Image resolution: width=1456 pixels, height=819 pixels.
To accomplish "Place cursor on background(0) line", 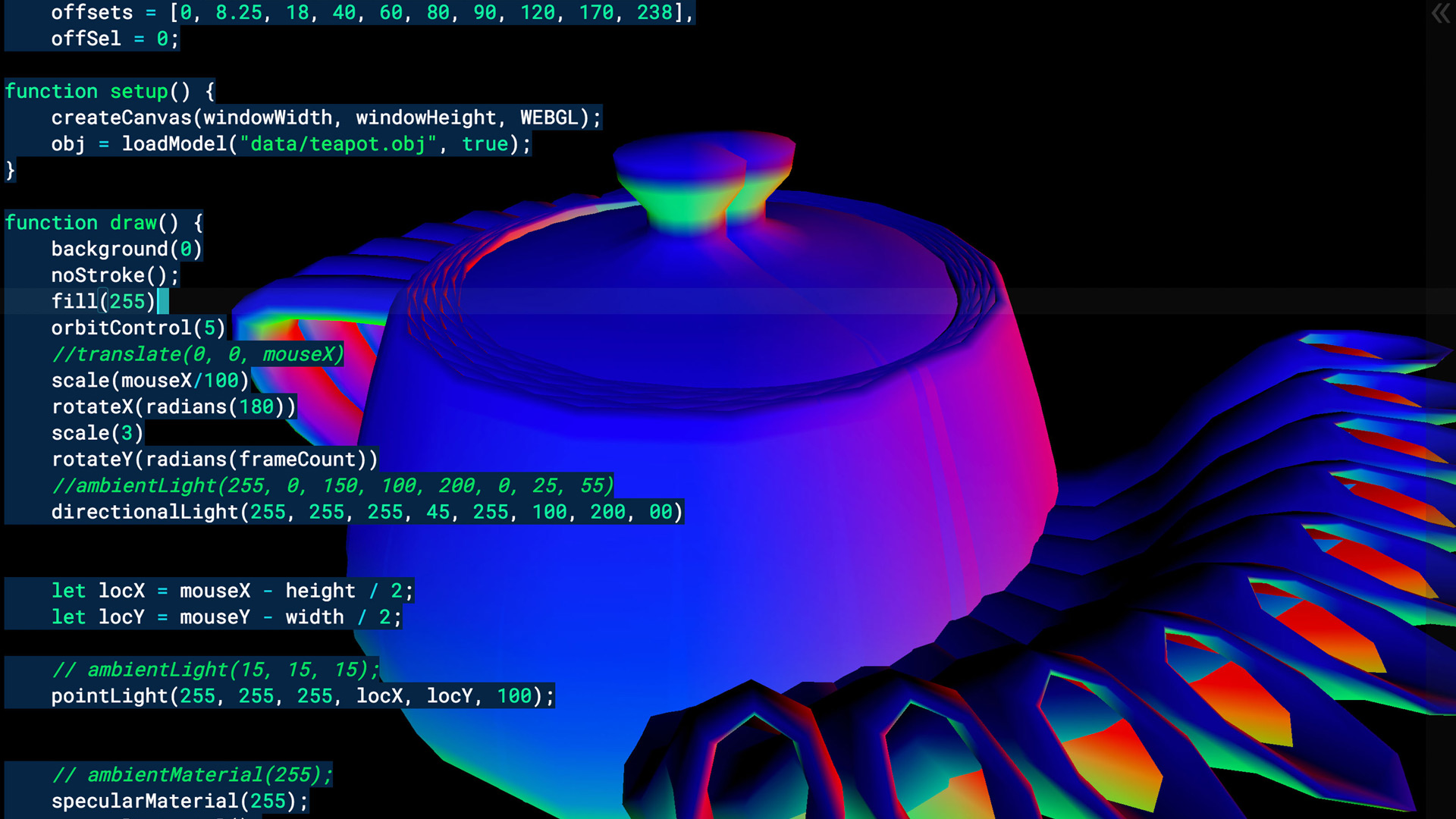I will [126, 249].
